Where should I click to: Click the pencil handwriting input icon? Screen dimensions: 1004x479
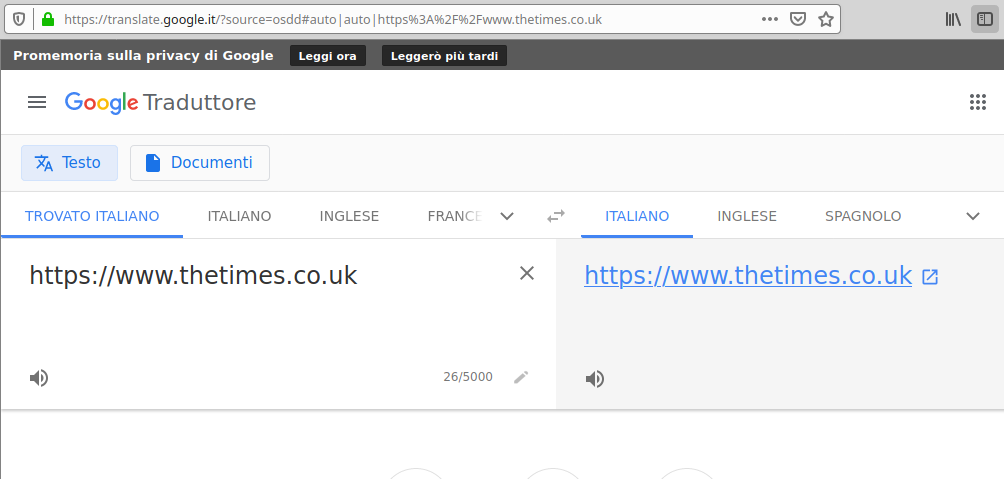pos(521,377)
